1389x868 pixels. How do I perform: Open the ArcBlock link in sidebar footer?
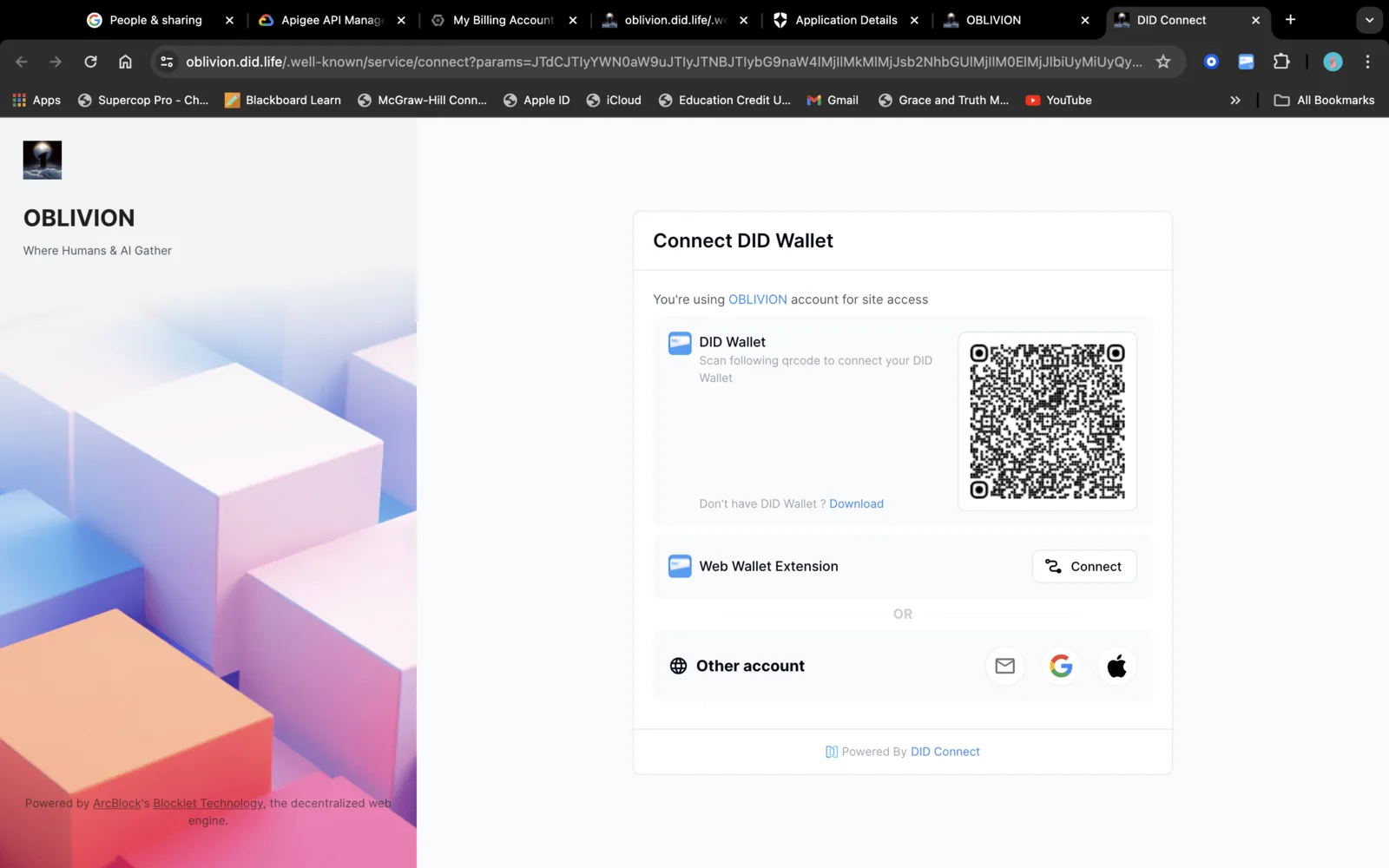(117, 803)
